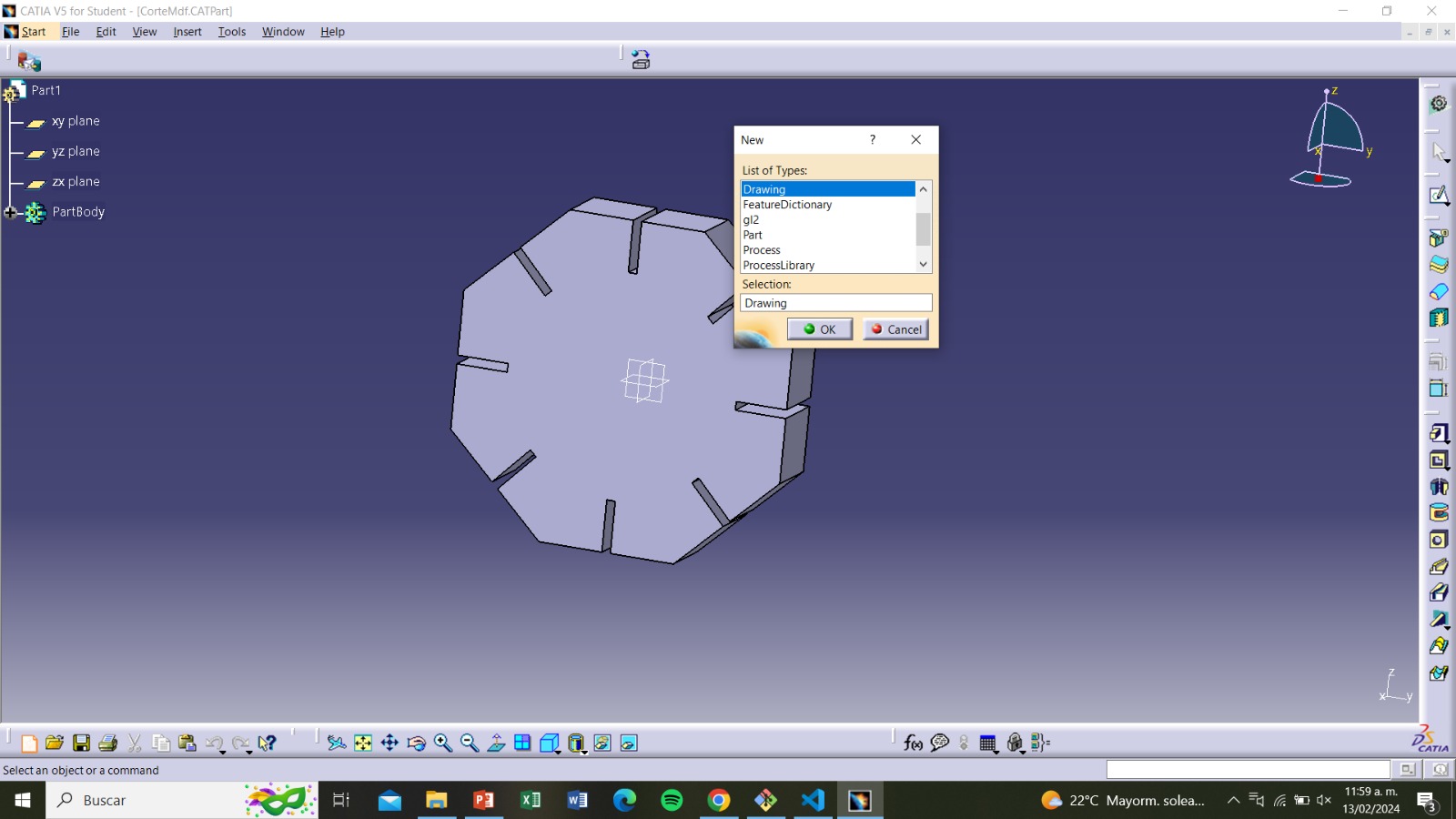
Task: Click the printer capture icon in top toolbar
Action: point(641,60)
